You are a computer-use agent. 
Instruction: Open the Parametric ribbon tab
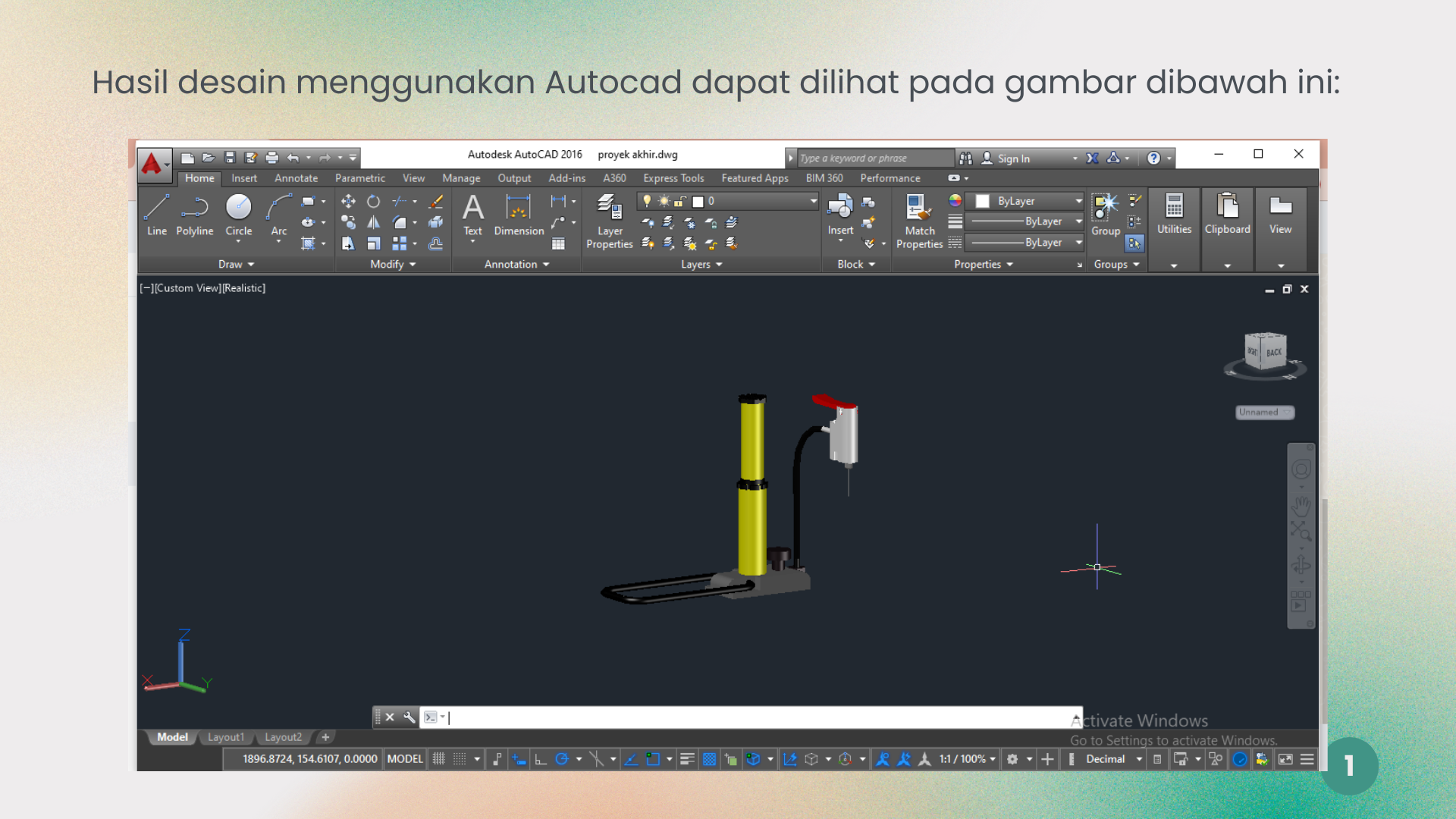coord(360,178)
